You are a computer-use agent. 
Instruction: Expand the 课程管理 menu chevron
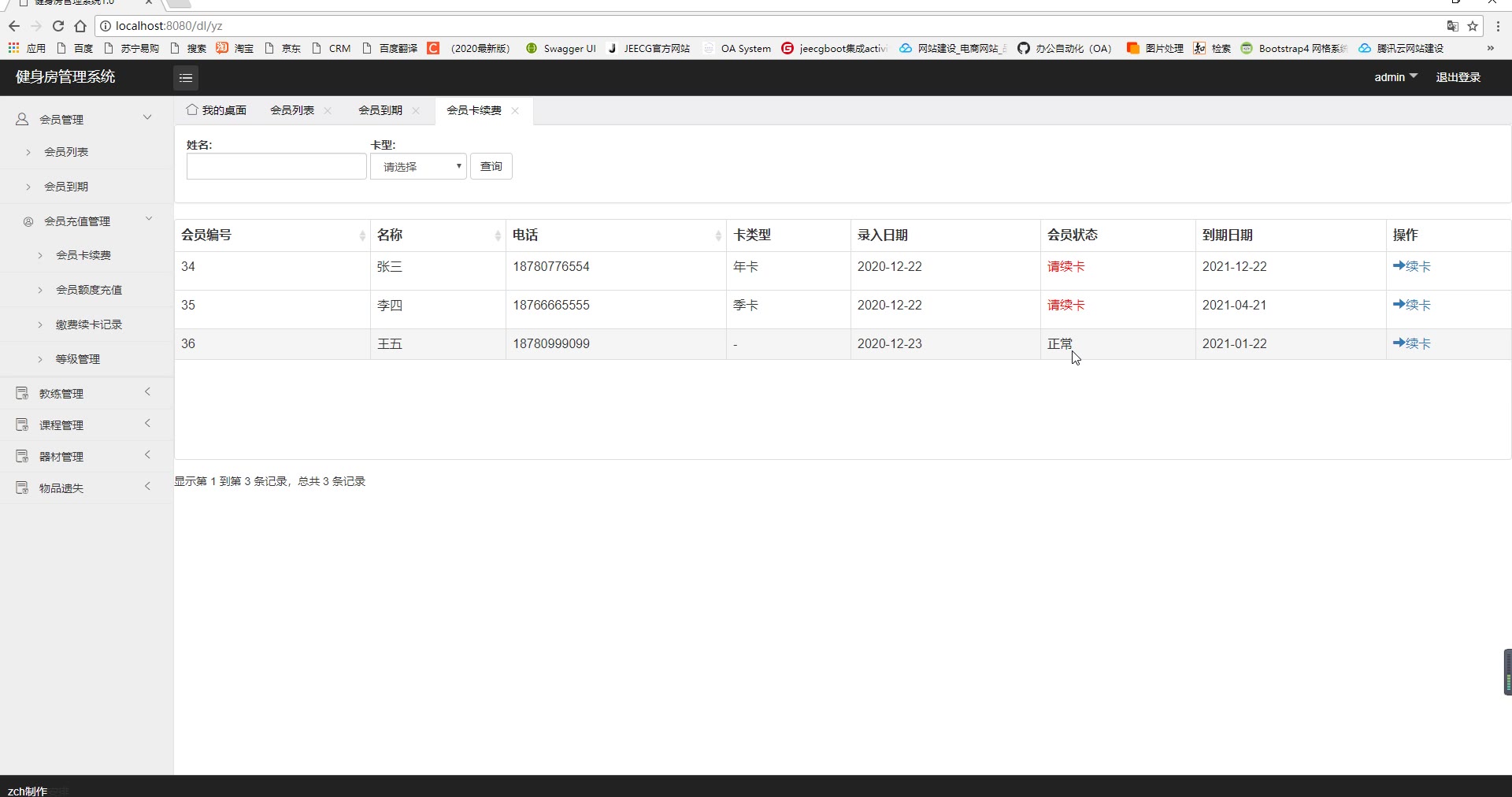click(x=147, y=423)
